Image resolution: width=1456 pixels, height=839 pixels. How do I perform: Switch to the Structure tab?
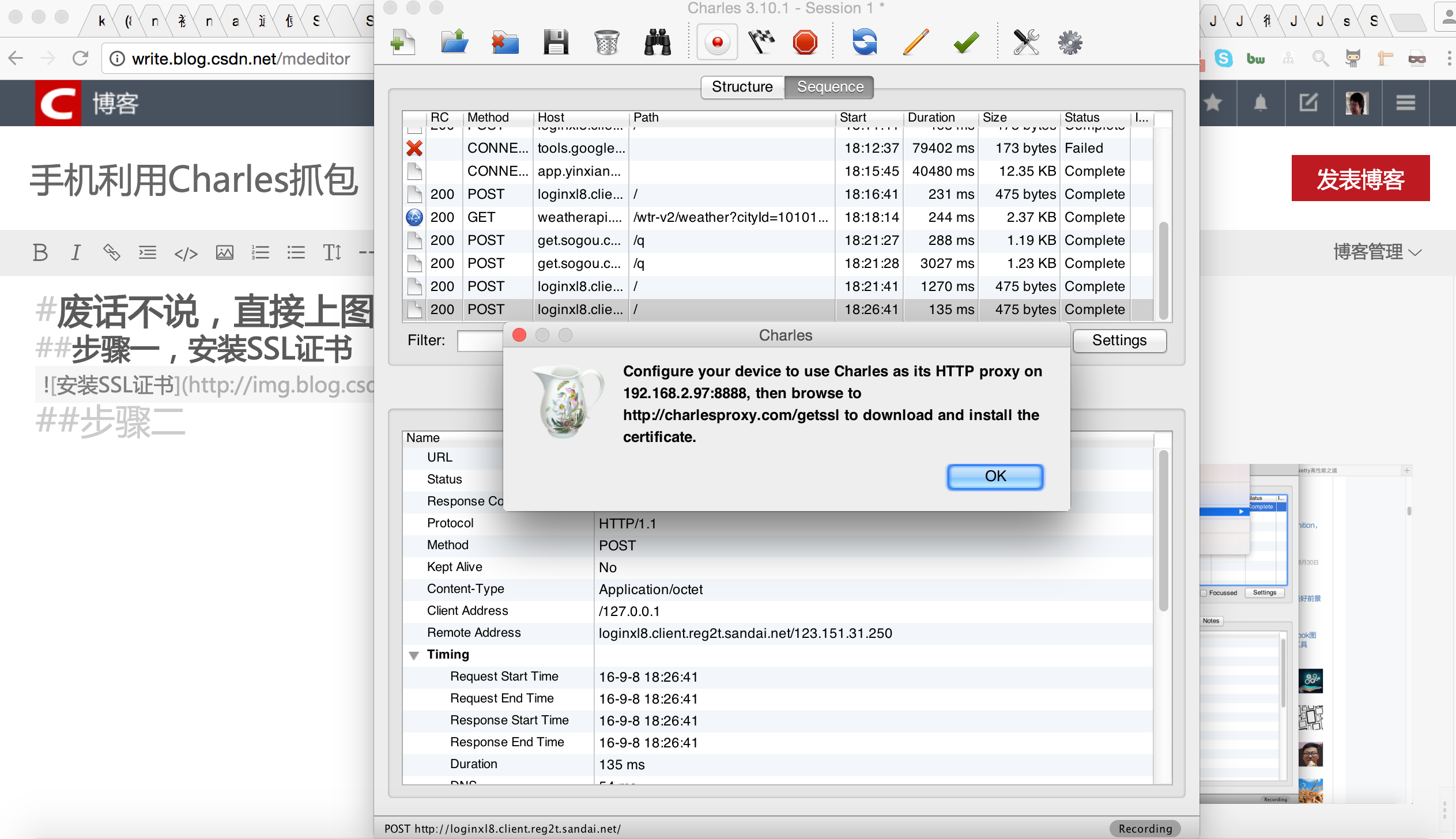[742, 87]
